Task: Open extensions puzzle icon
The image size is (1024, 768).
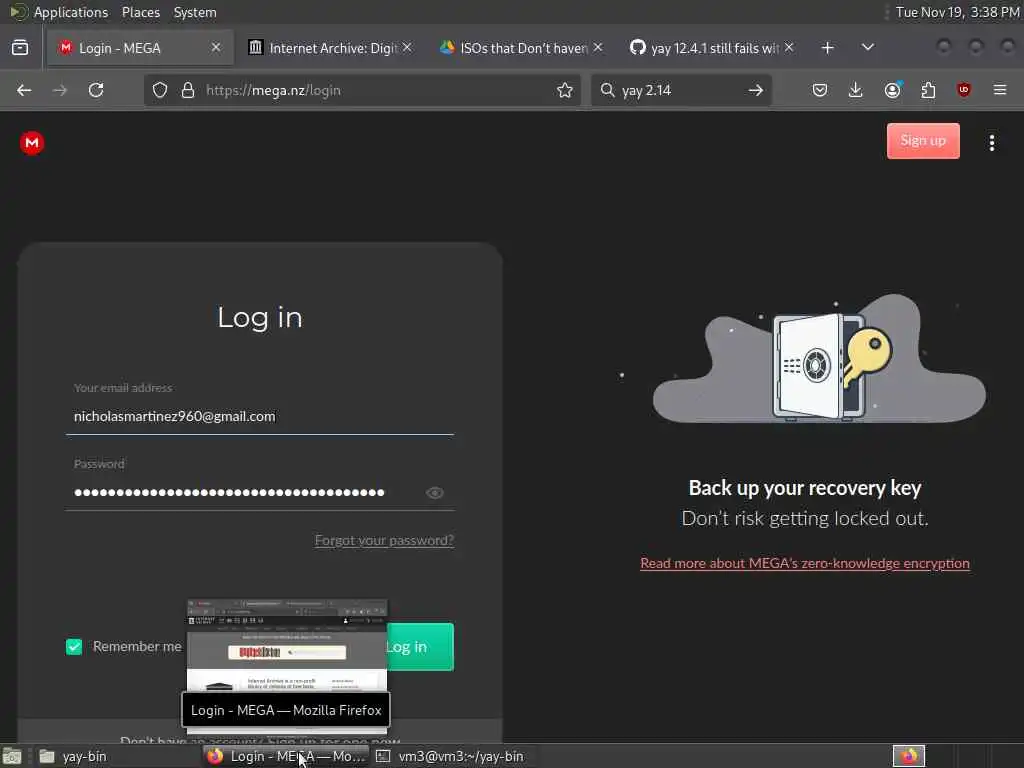Action: tap(928, 90)
